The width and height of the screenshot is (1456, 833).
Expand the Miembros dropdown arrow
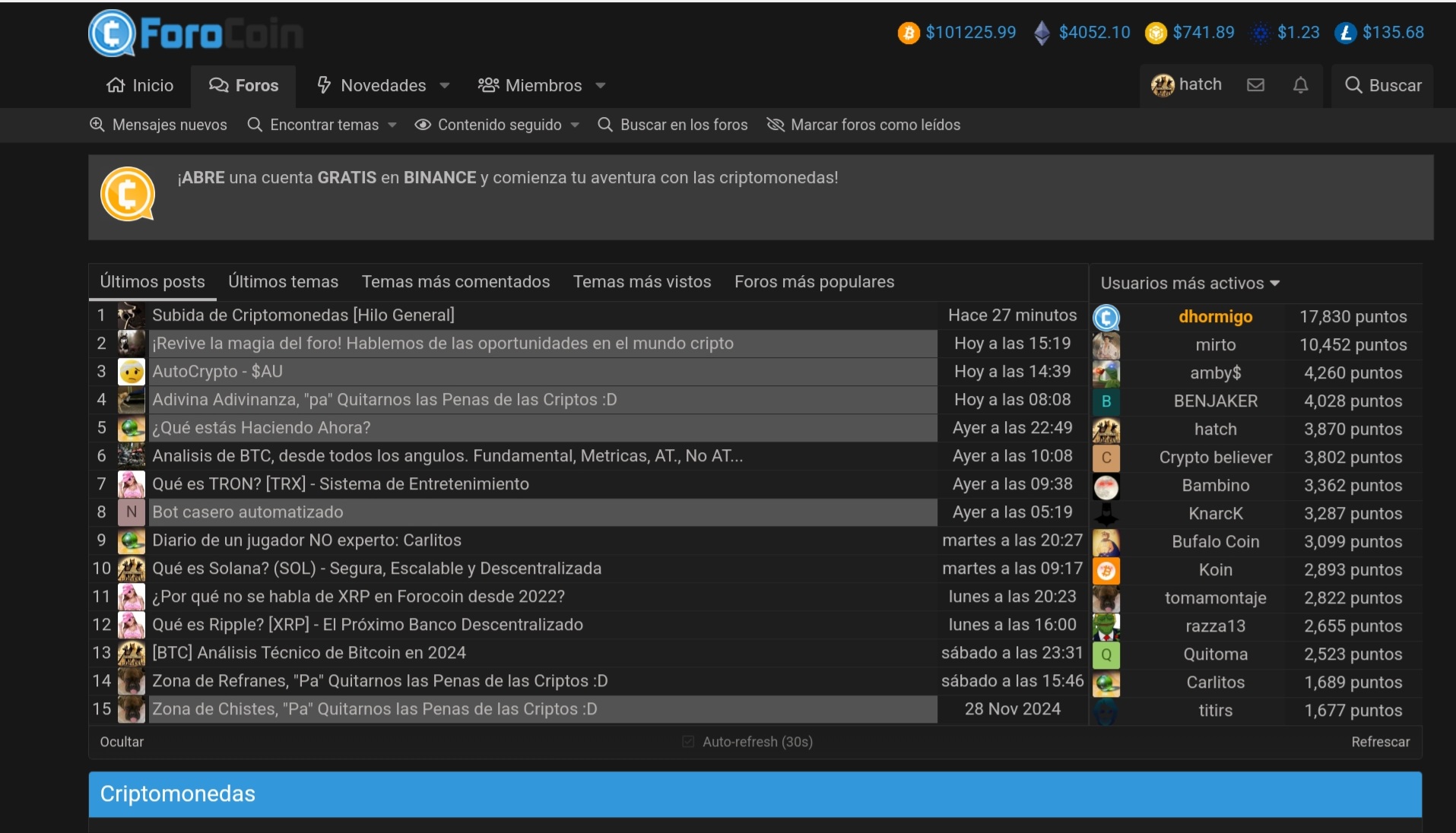601,86
